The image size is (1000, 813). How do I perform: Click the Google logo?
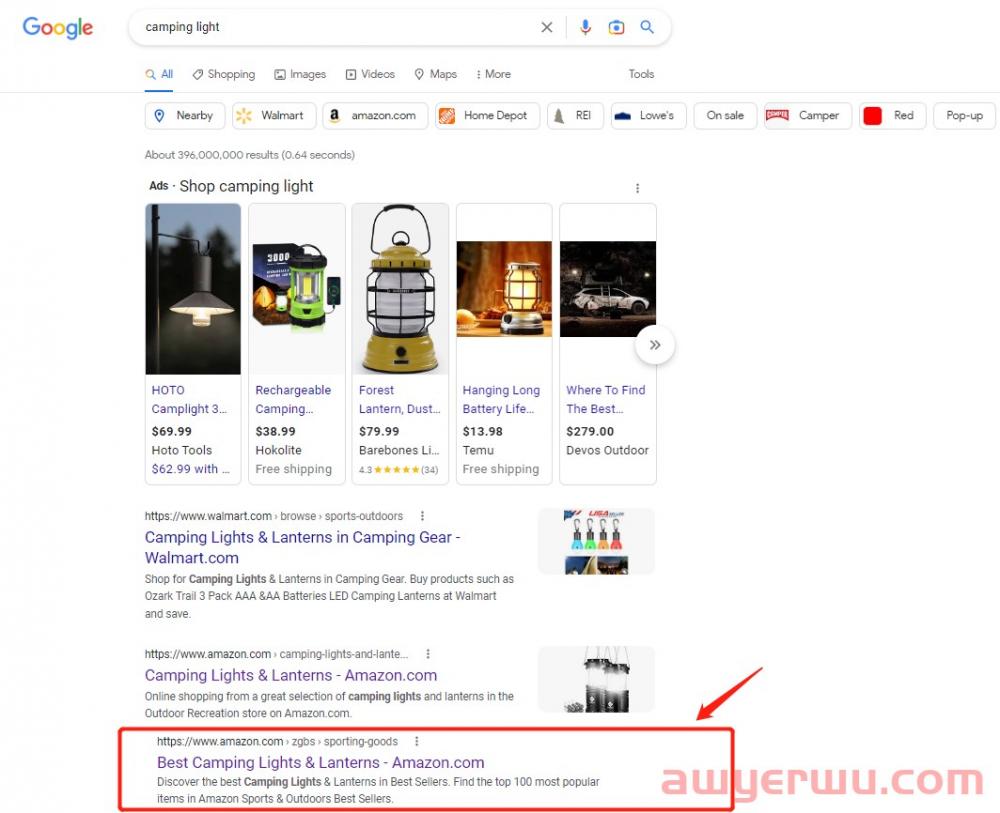point(58,28)
